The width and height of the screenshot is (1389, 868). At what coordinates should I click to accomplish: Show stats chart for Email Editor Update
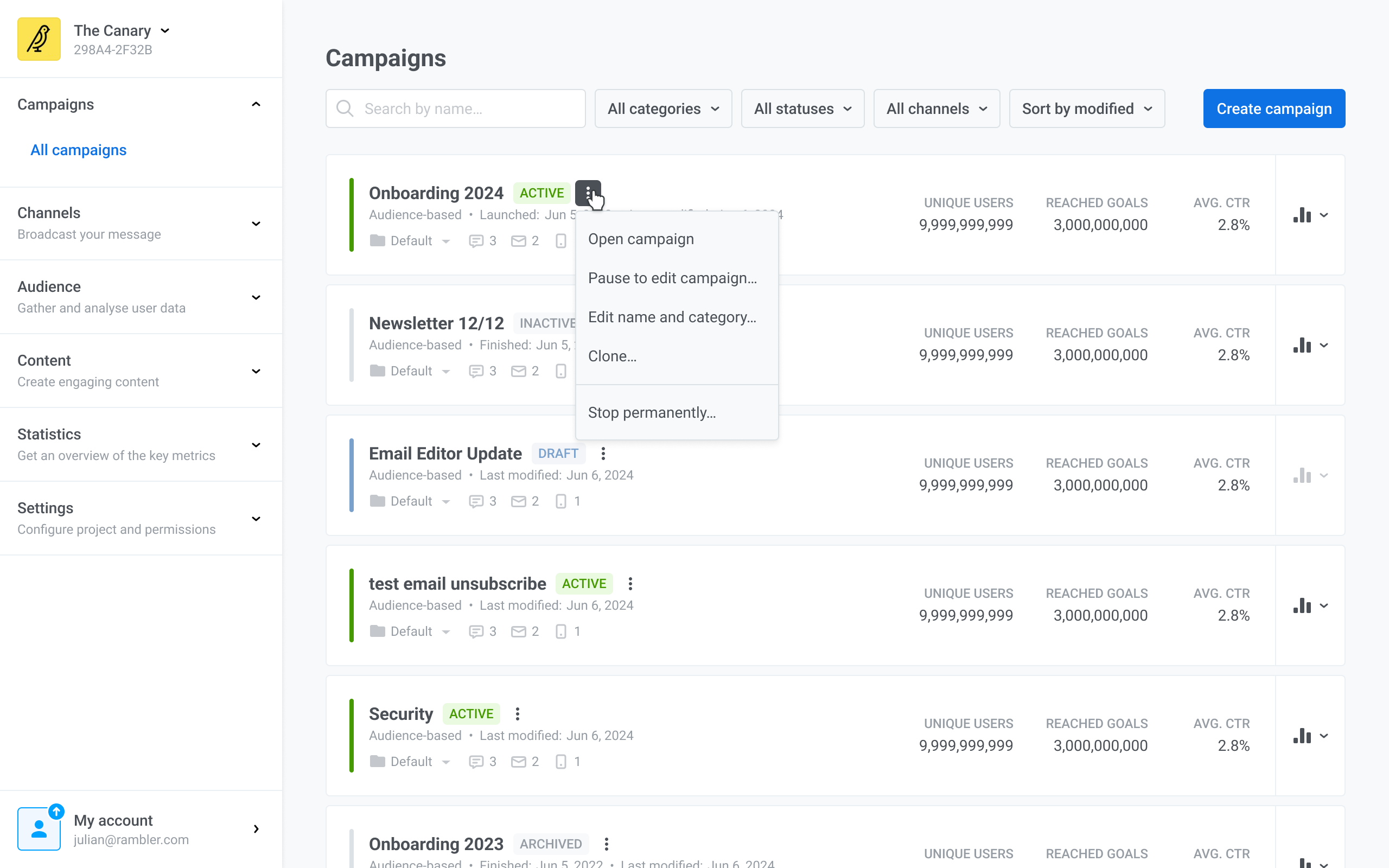(1310, 475)
